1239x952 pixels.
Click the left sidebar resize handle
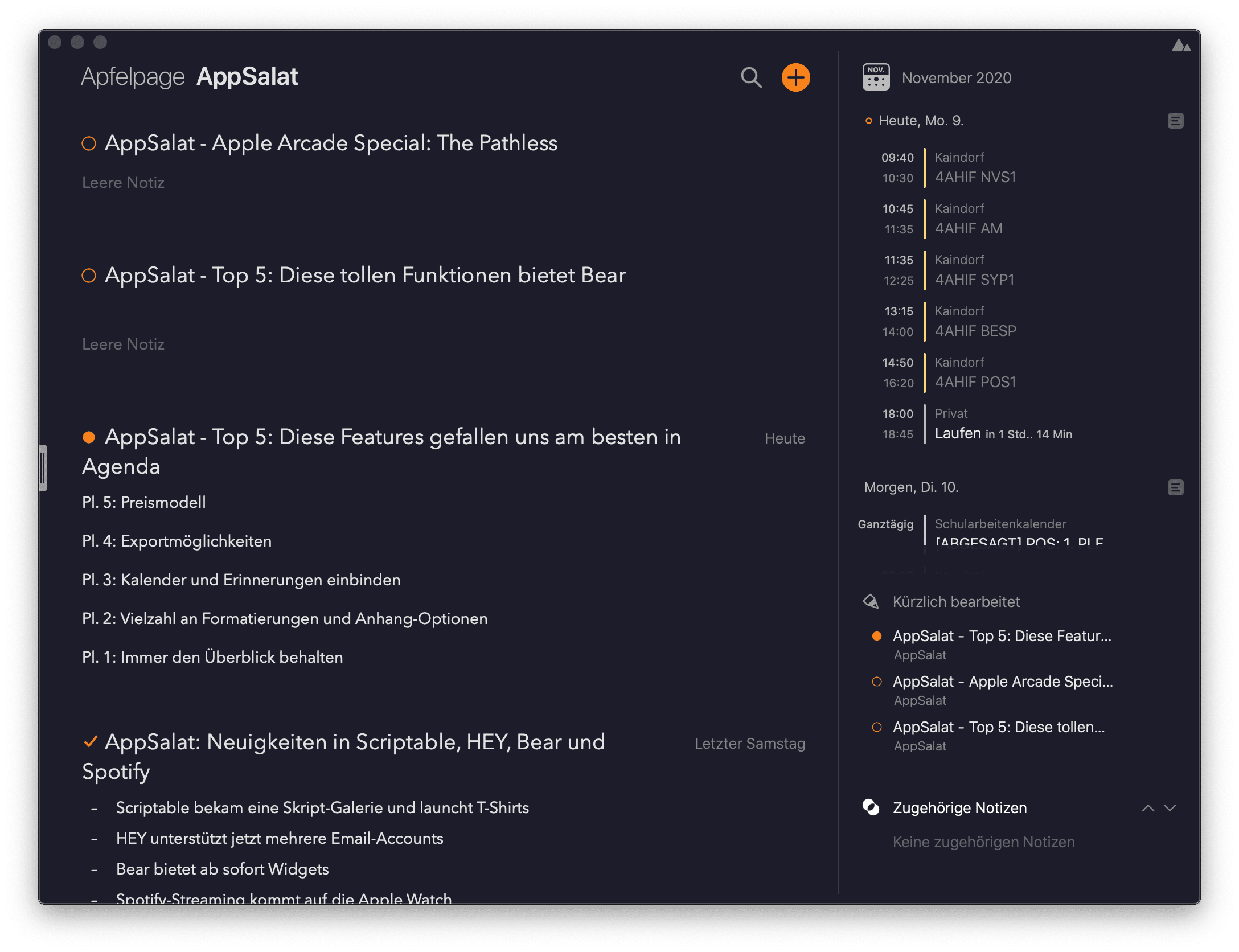click(x=43, y=468)
